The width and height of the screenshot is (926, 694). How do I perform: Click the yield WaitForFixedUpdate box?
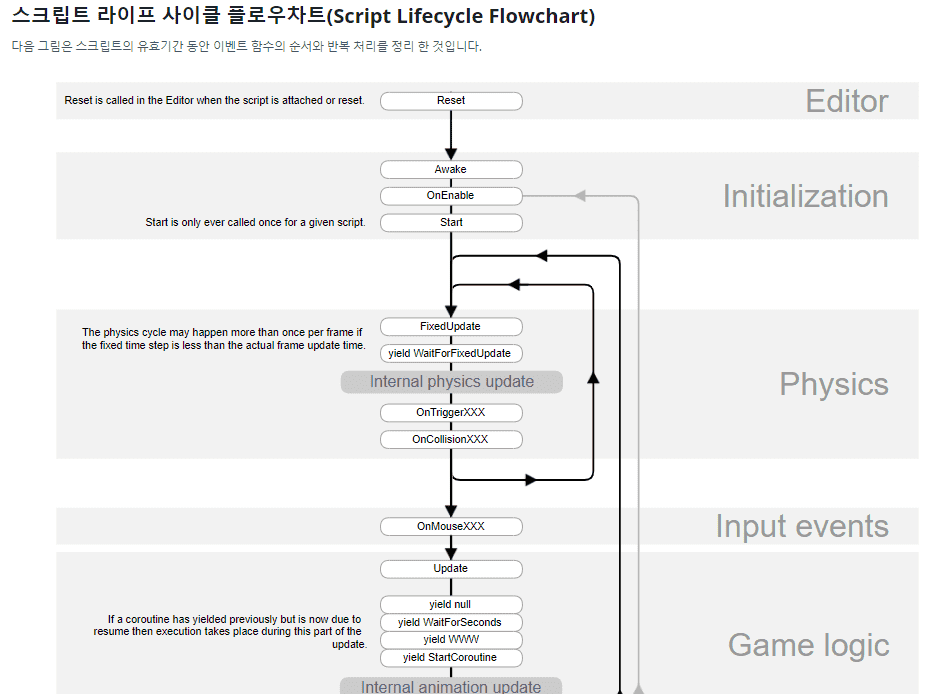point(451,353)
